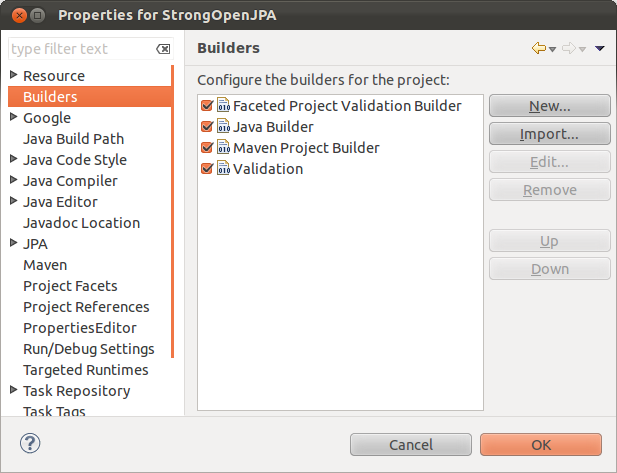Clear the filter text field icon
This screenshot has width=617, height=473.
pos(163,49)
